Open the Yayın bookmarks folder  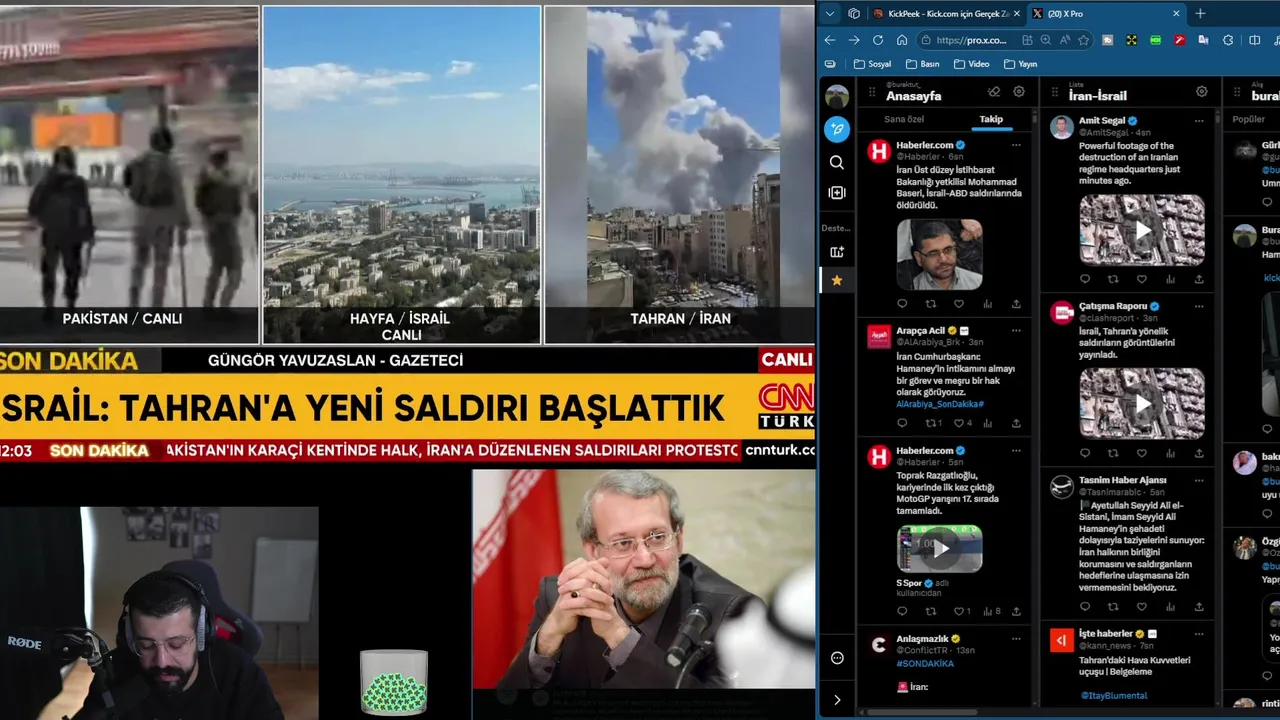[1020, 64]
